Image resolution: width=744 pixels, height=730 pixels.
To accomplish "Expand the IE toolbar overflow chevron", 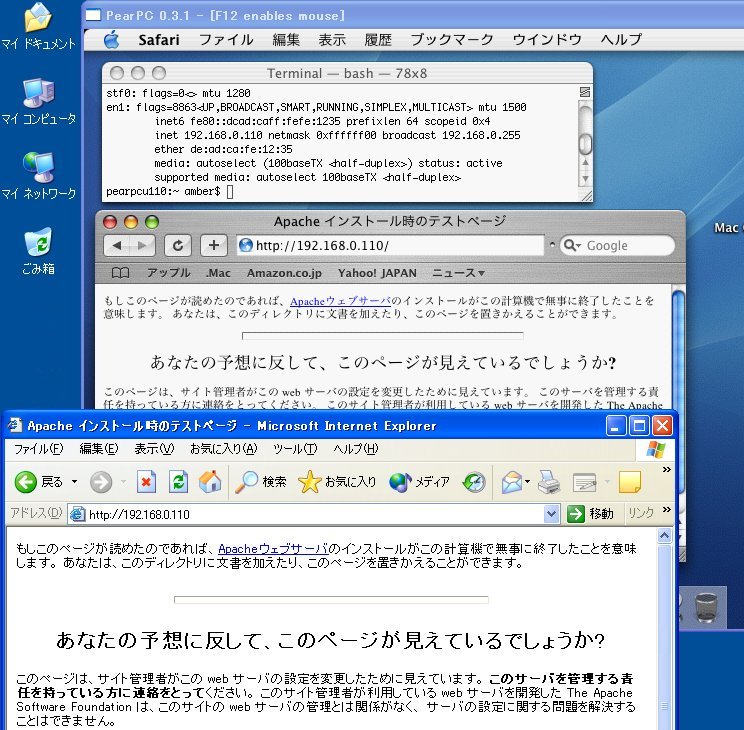I will [667, 469].
